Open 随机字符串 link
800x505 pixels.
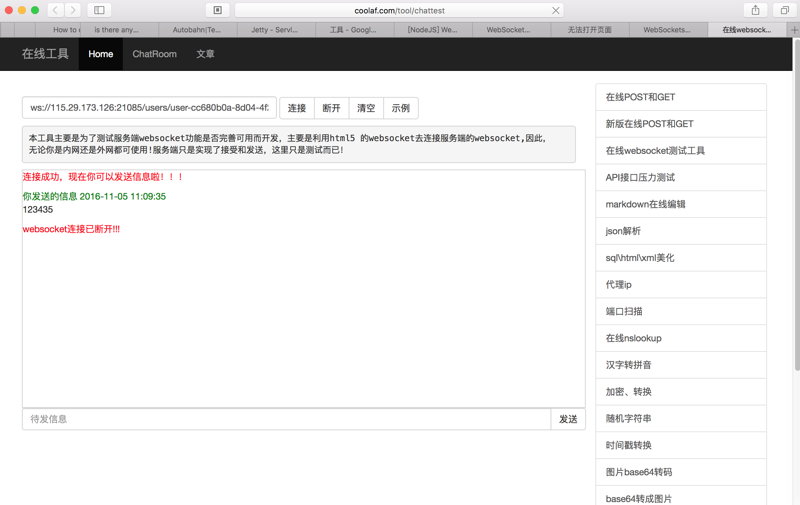tap(681, 418)
